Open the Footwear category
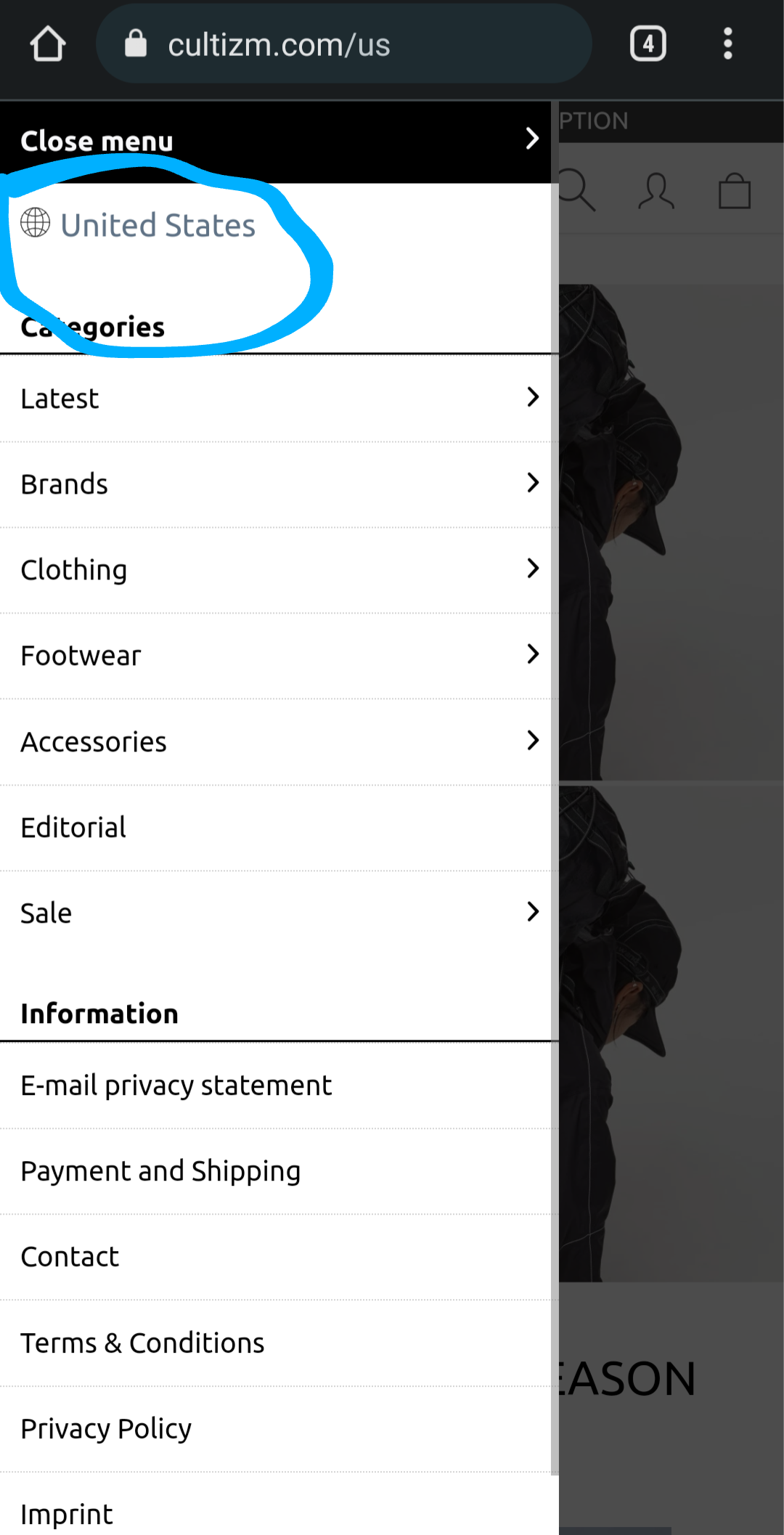 (x=279, y=656)
